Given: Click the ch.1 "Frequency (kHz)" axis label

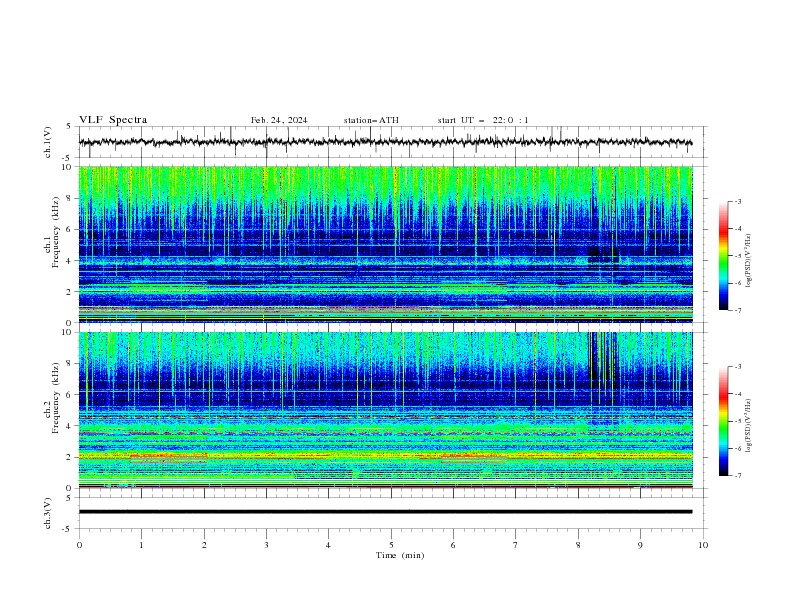Looking at the screenshot, I should pyautogui.click(x=55, y=231).
